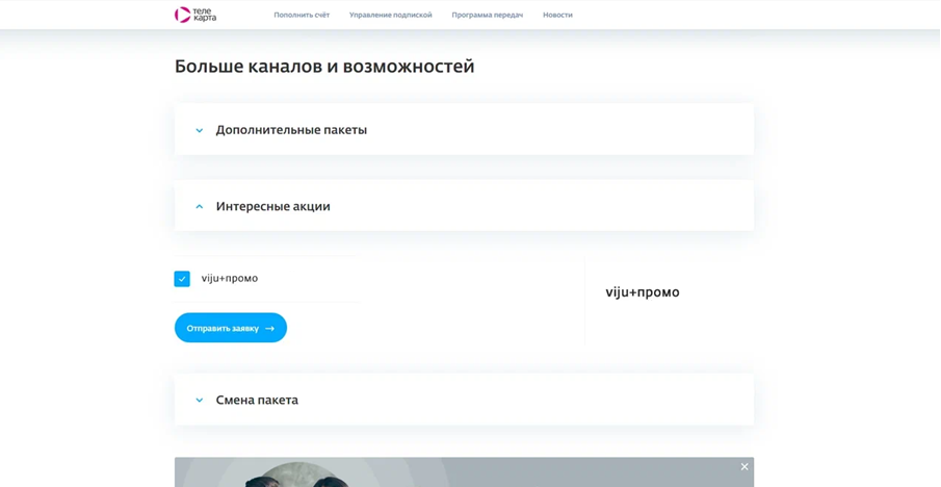Open Программа передач menu item
Viewport: 941px width, 487px height.
(487, 15)
